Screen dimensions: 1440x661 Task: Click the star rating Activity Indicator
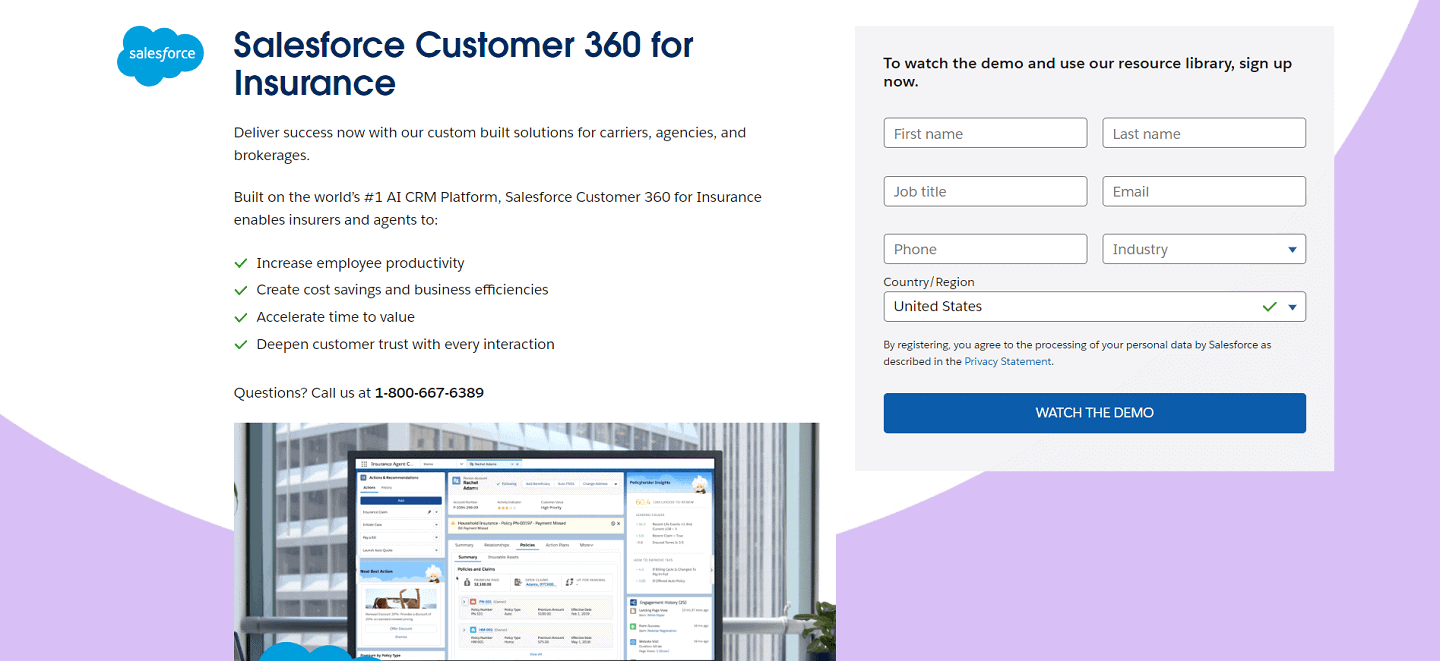[x=507, y=508]
